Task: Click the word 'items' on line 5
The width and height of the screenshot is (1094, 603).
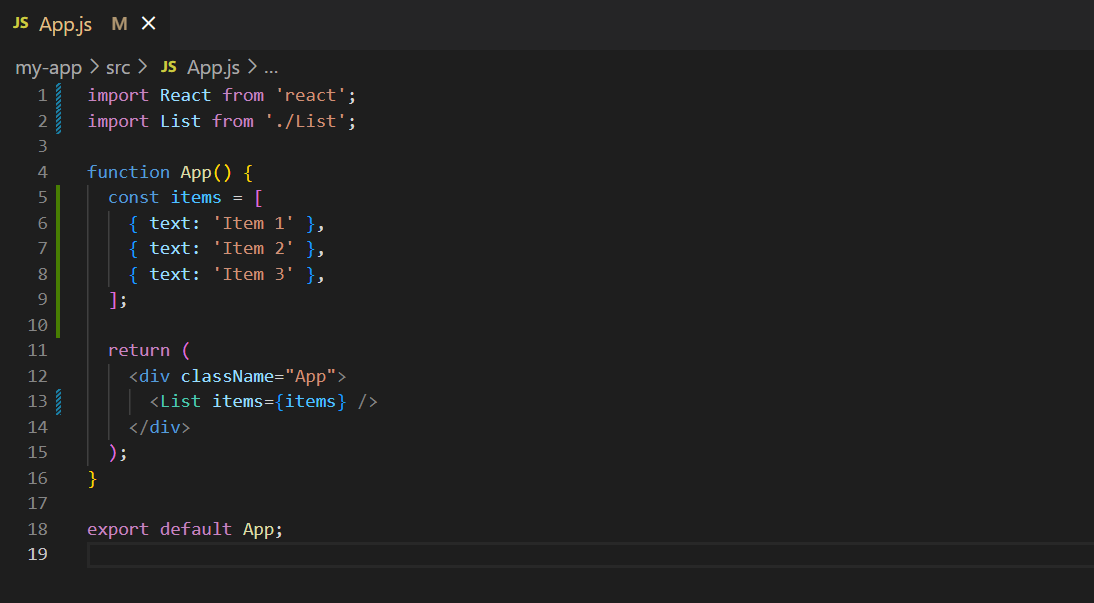Action: (x=196, y=197)
